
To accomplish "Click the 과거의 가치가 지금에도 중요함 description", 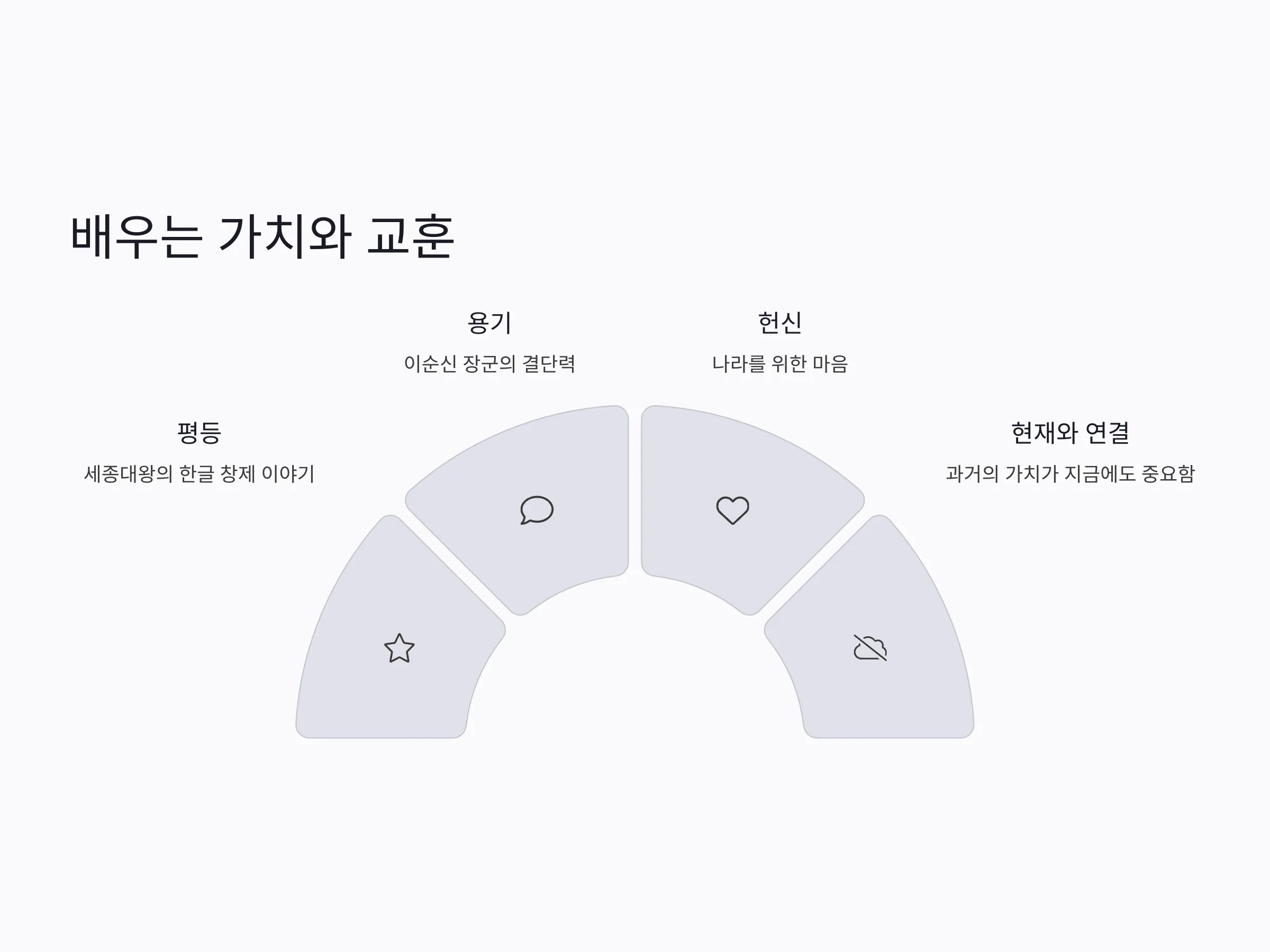I will 1070,474.
